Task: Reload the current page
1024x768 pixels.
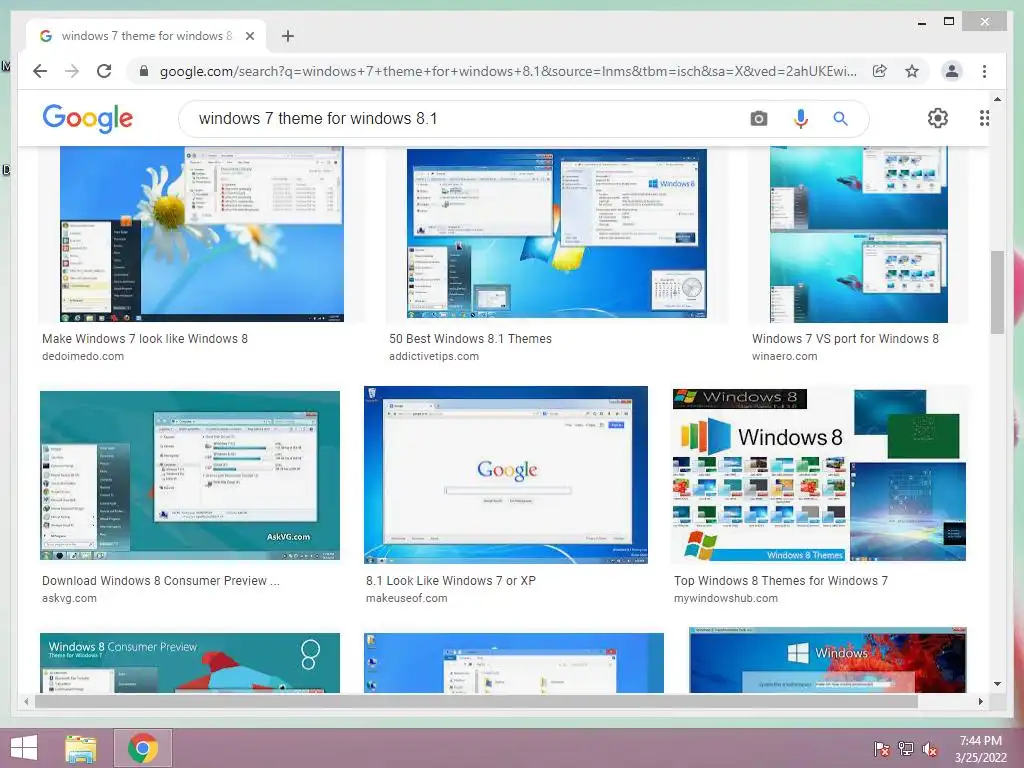Action: [x=104, y=71]
